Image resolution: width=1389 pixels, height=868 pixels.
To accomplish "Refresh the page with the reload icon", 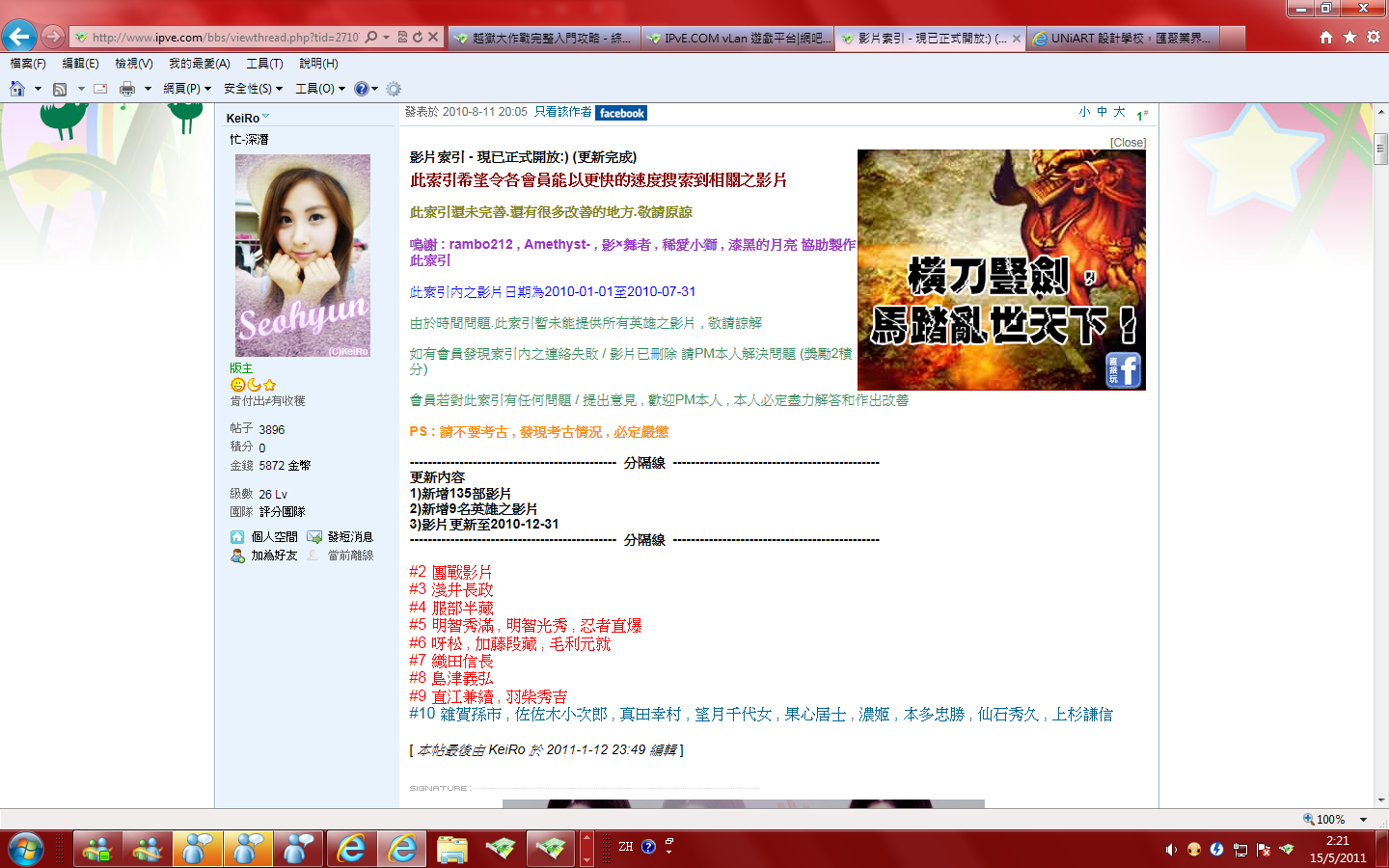I will pyautogui.click(x=418, y=37).
